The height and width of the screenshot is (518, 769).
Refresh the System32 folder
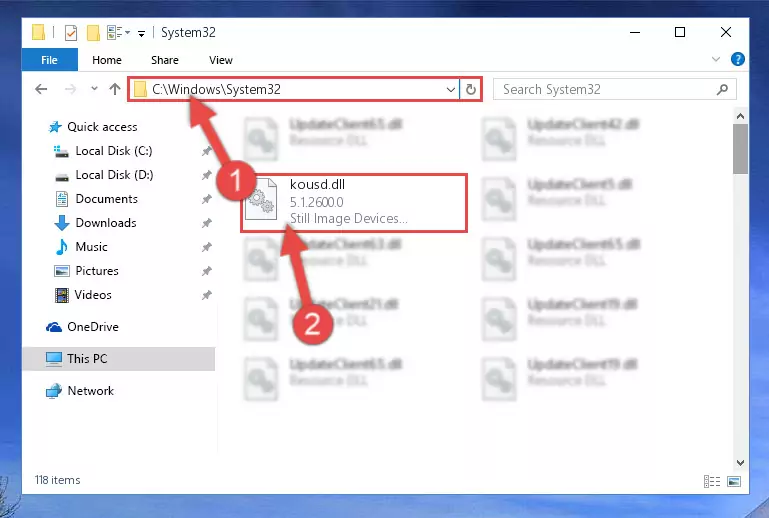(471, 89)
